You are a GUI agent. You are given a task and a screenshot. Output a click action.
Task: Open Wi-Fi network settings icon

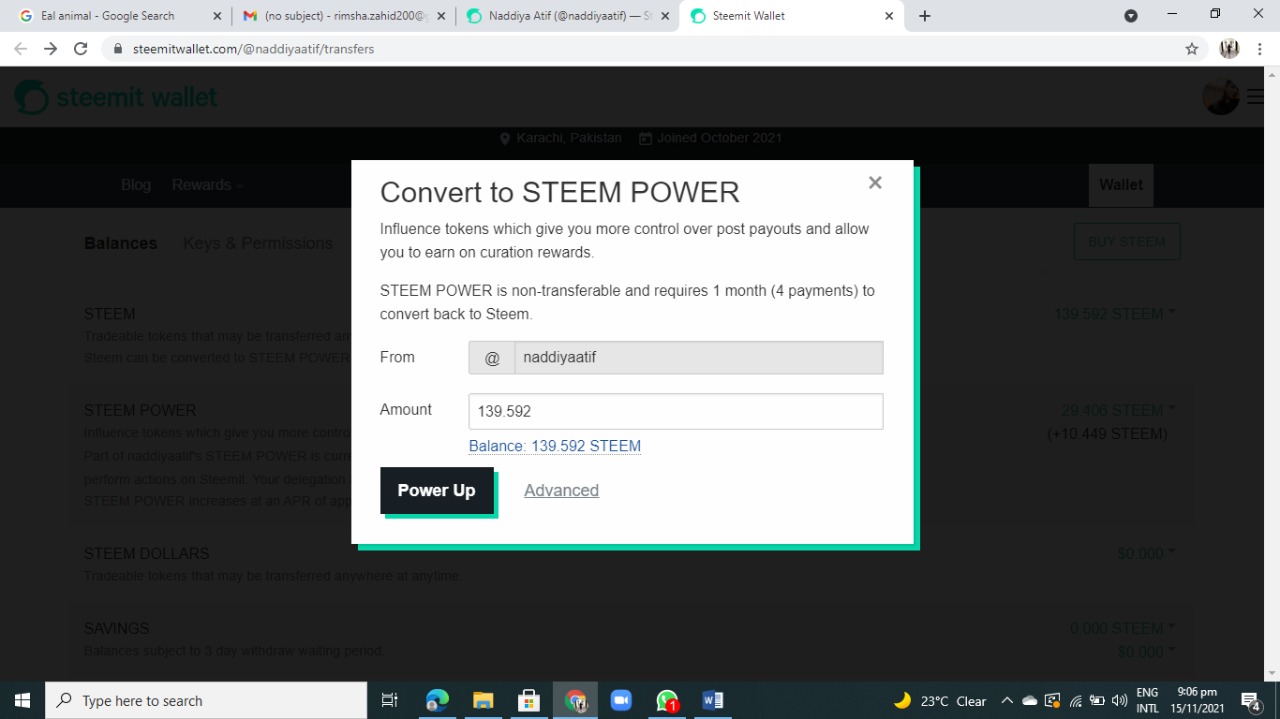tap(1075, 700)
